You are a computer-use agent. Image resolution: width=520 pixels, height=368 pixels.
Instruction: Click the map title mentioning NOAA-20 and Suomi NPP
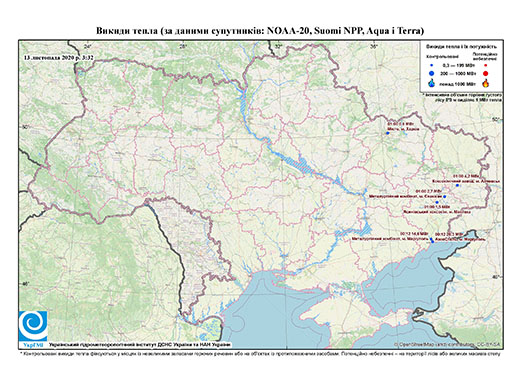pos(260,31)
